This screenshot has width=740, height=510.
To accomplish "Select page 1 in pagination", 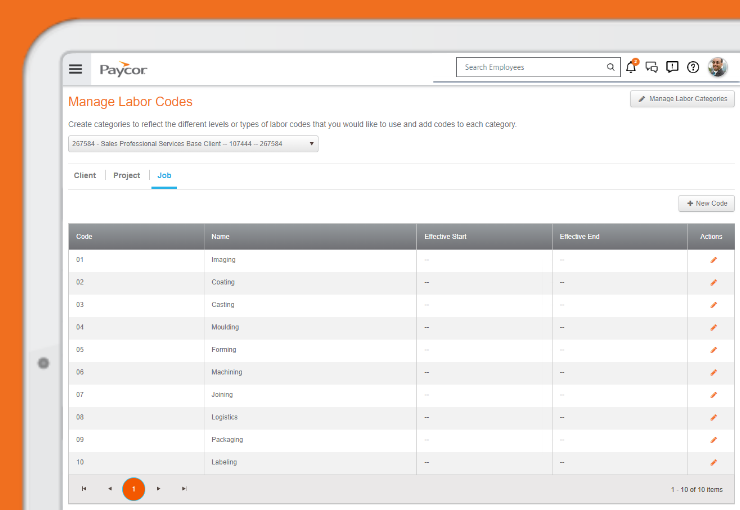I will [134, 489].
